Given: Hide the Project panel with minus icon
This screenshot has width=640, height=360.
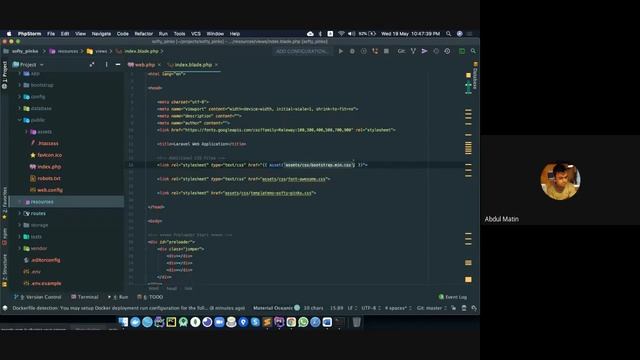Looking at the screenshot, I should point(118,64).
